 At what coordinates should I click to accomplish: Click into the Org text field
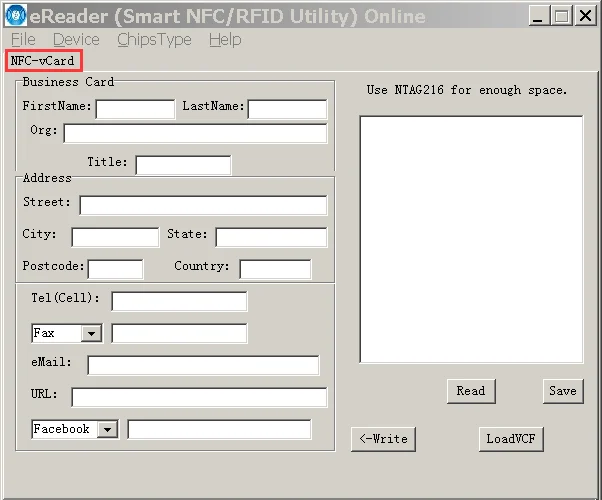pyautogui.click(x=195, y=133)
